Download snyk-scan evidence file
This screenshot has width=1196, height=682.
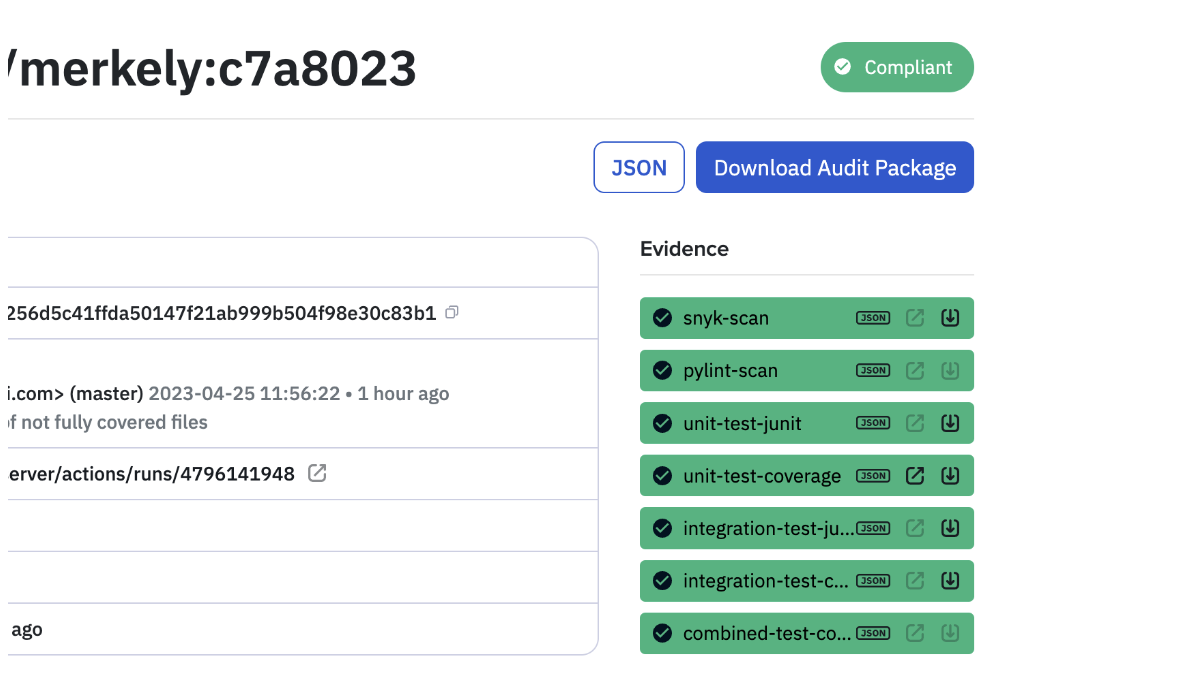tap(950, 318)
